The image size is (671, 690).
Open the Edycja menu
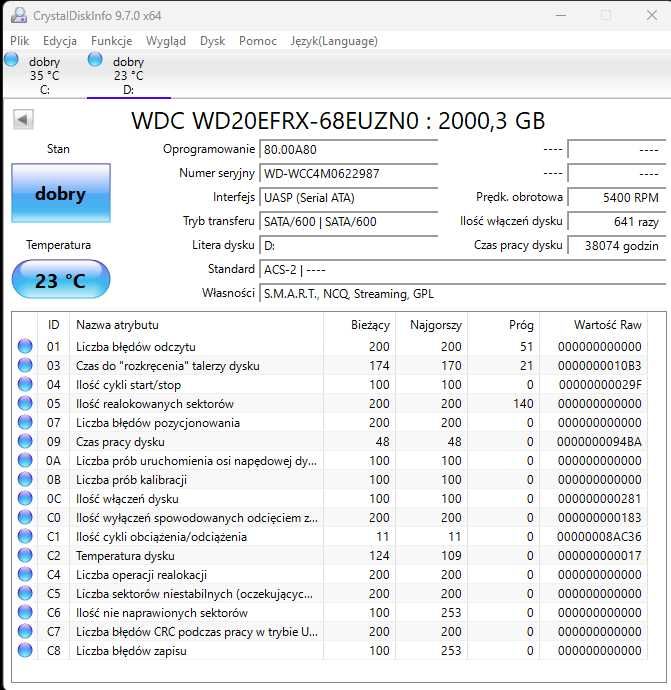(x=60, y=41)
